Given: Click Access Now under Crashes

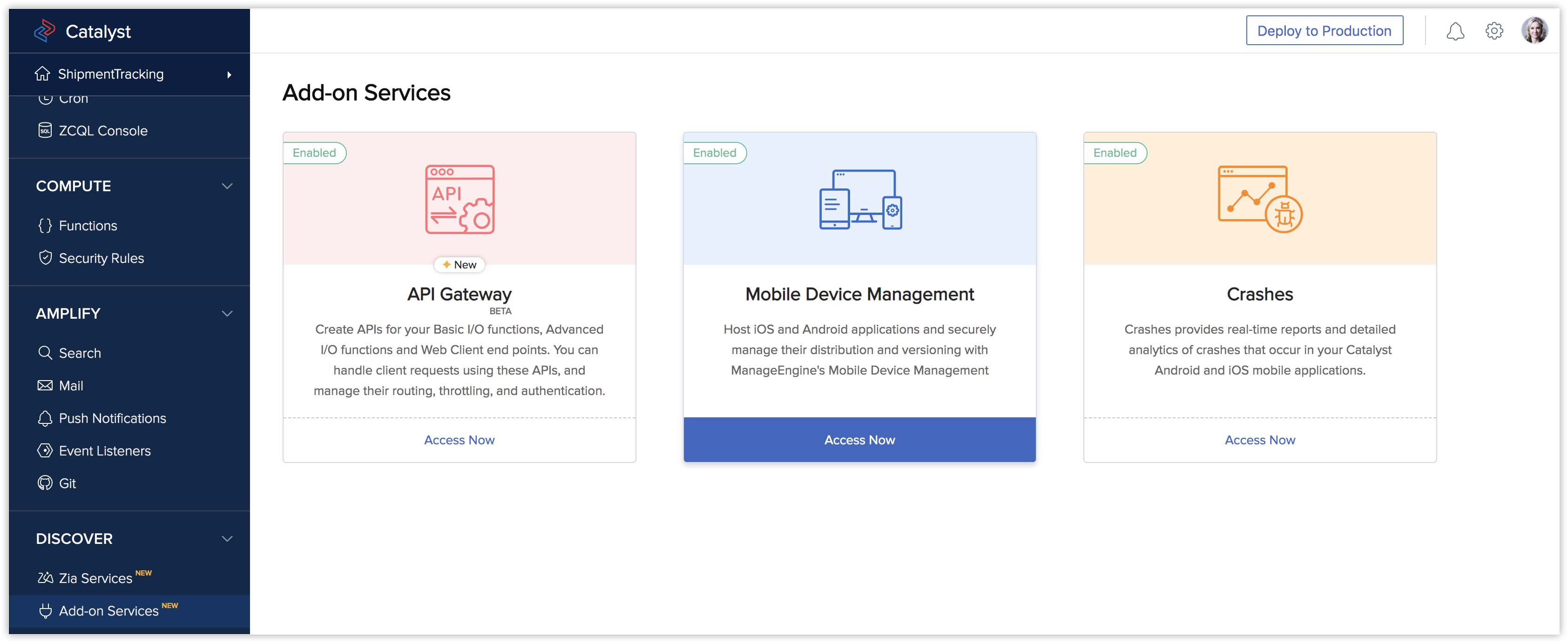Looking at the screenshot, I should [1259, 440].
